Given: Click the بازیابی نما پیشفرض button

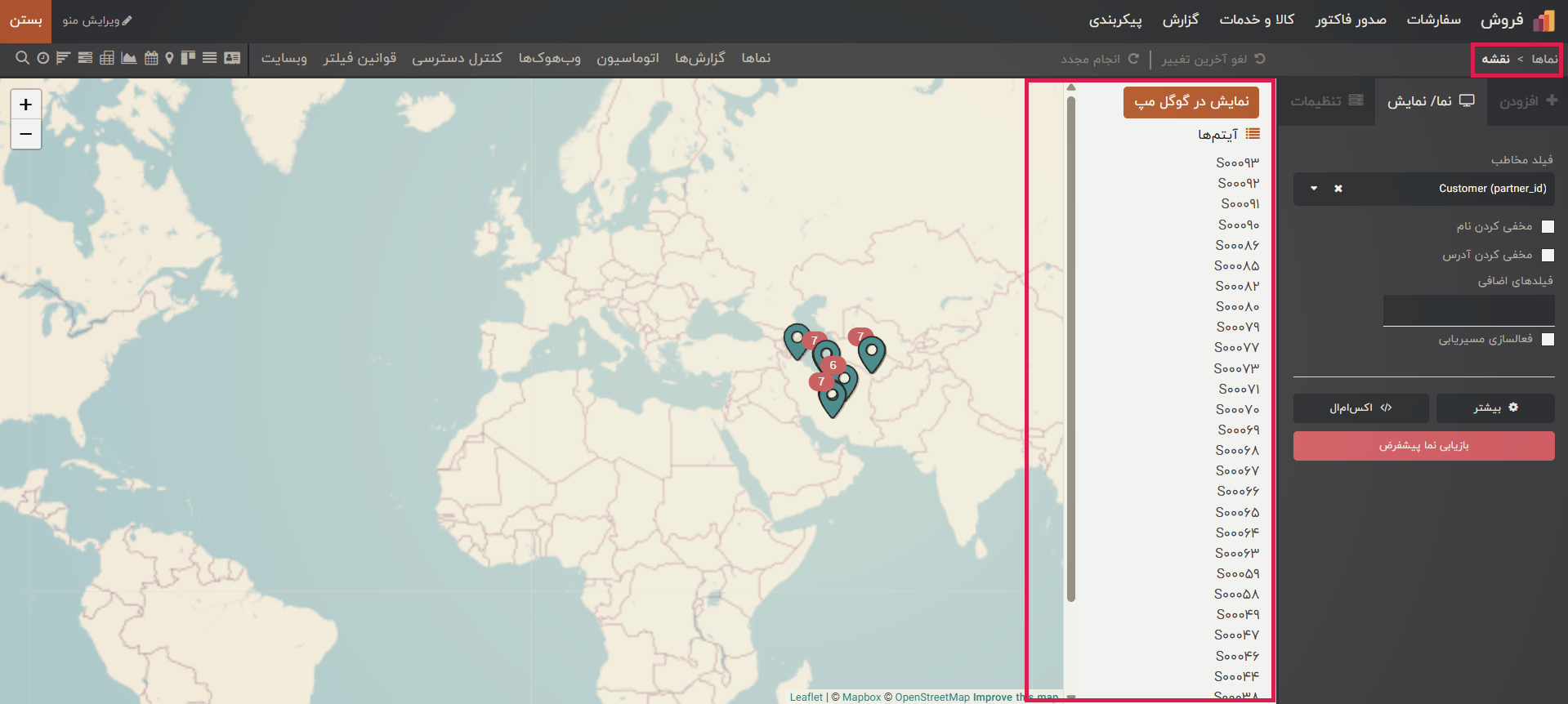Looking at the screenshot, I should pos(1423,446).
